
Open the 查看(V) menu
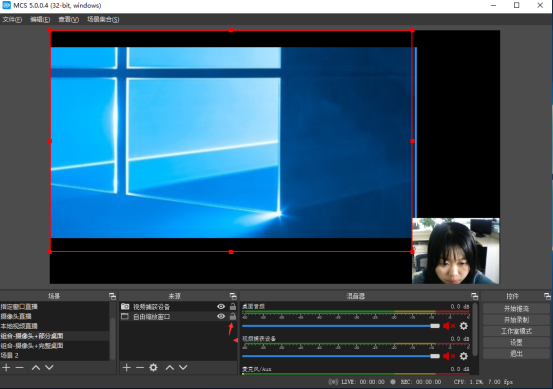pyautogui.click(x=68, y=19)
